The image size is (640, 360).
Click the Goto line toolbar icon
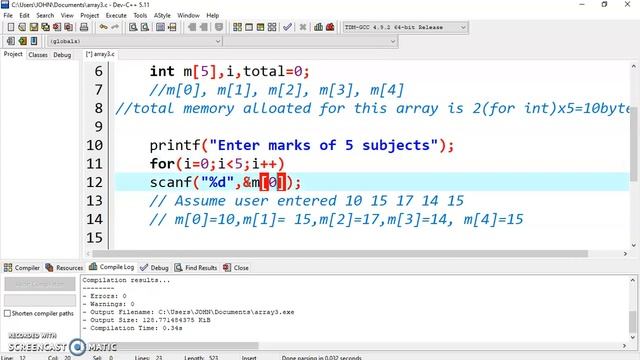click(x=172, y=27)
